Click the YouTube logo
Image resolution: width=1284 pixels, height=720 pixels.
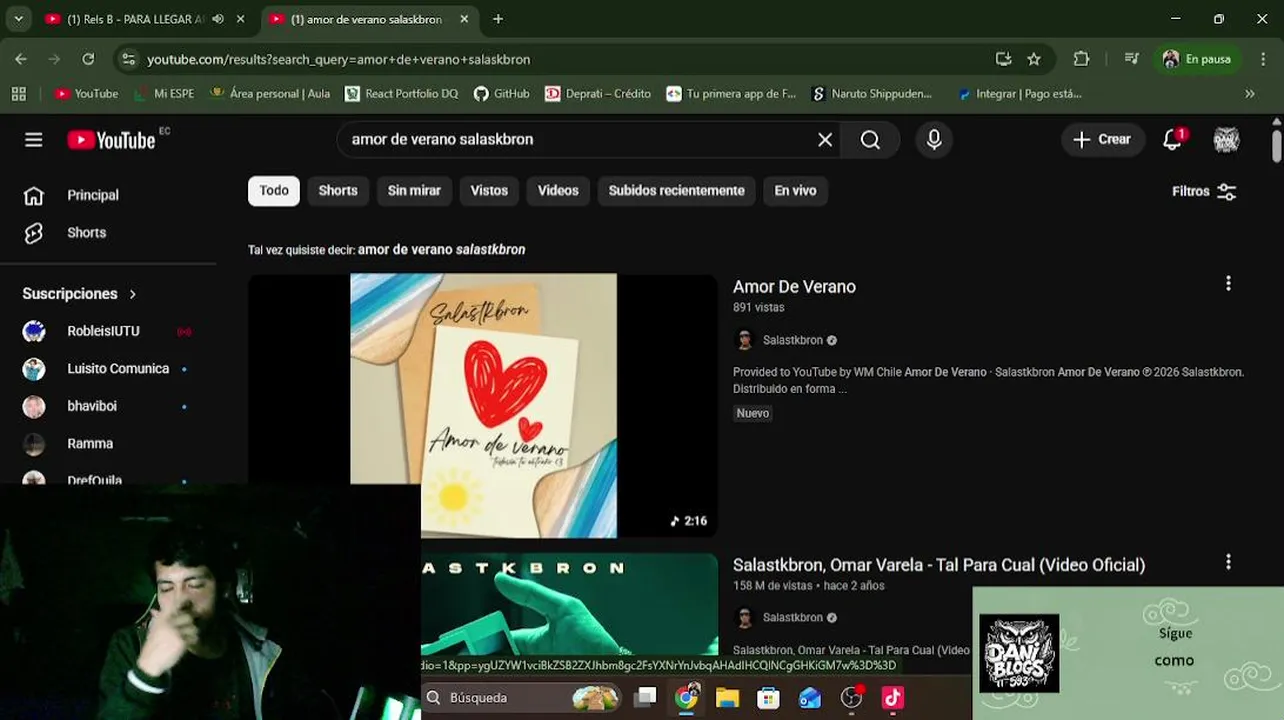coord(111,140)
